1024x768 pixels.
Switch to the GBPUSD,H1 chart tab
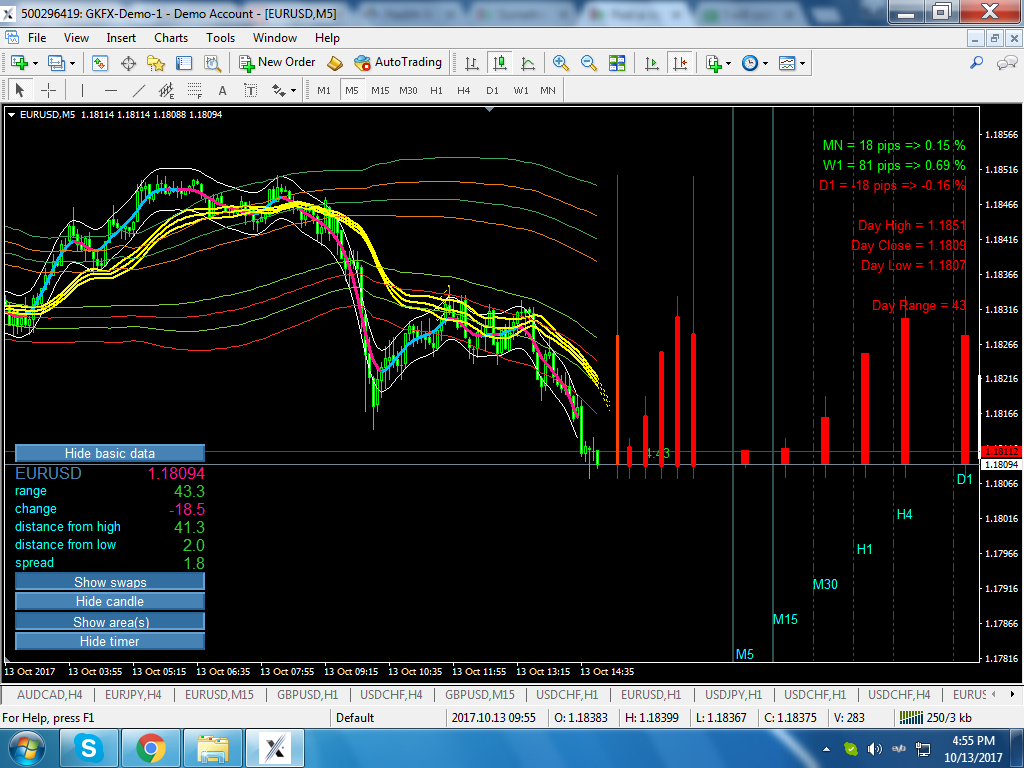[x=308, y=694]
